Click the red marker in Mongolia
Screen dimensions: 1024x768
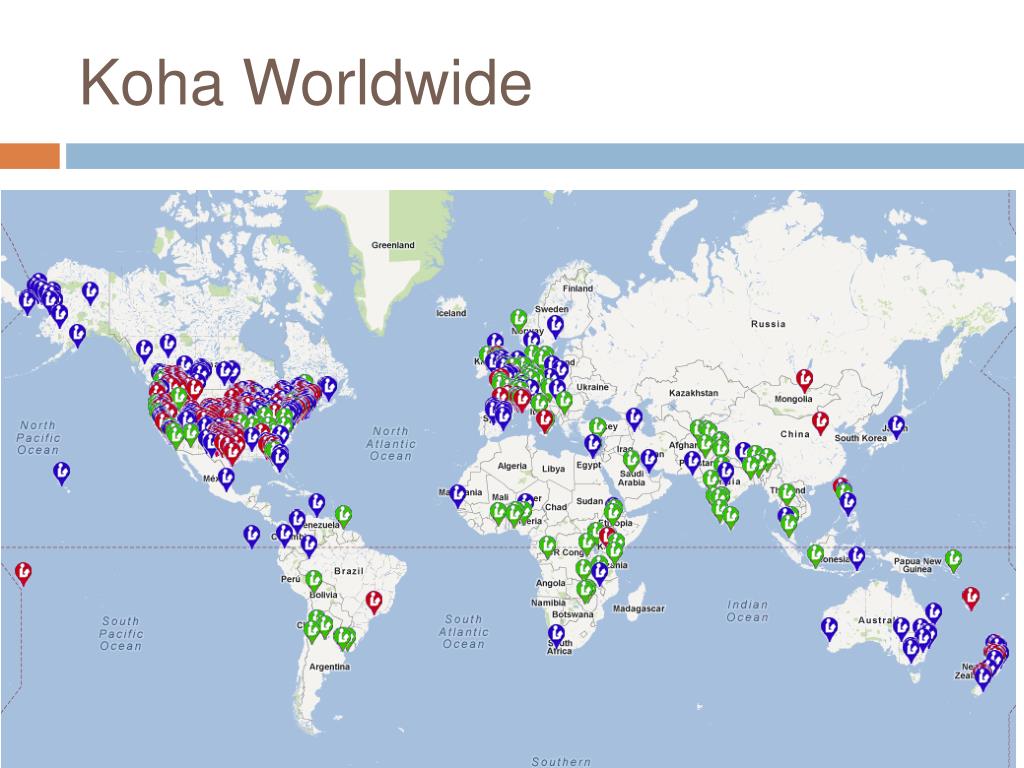pyautogui.click(x=805, y=380)
